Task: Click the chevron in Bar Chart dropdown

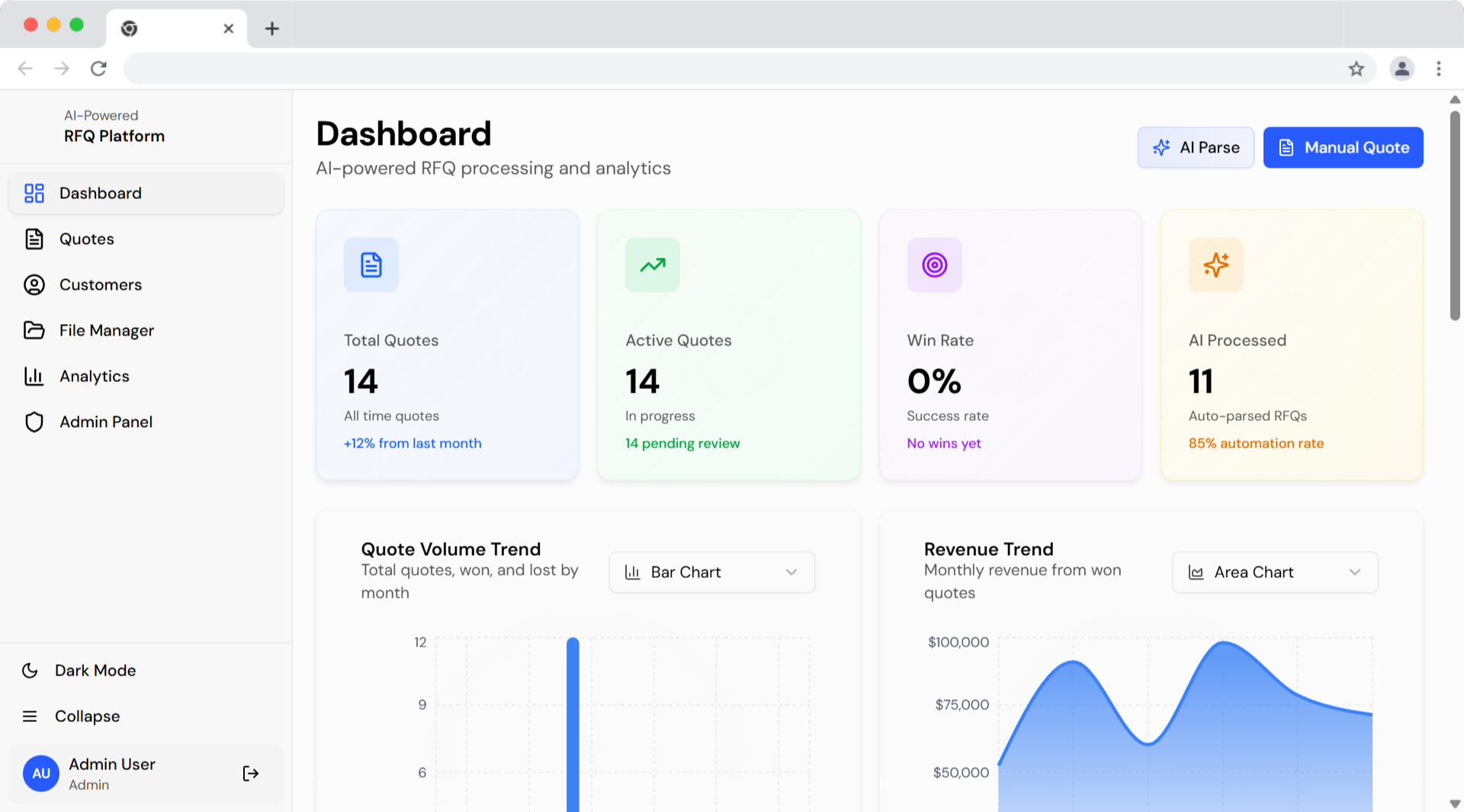Action: point(791,572)
